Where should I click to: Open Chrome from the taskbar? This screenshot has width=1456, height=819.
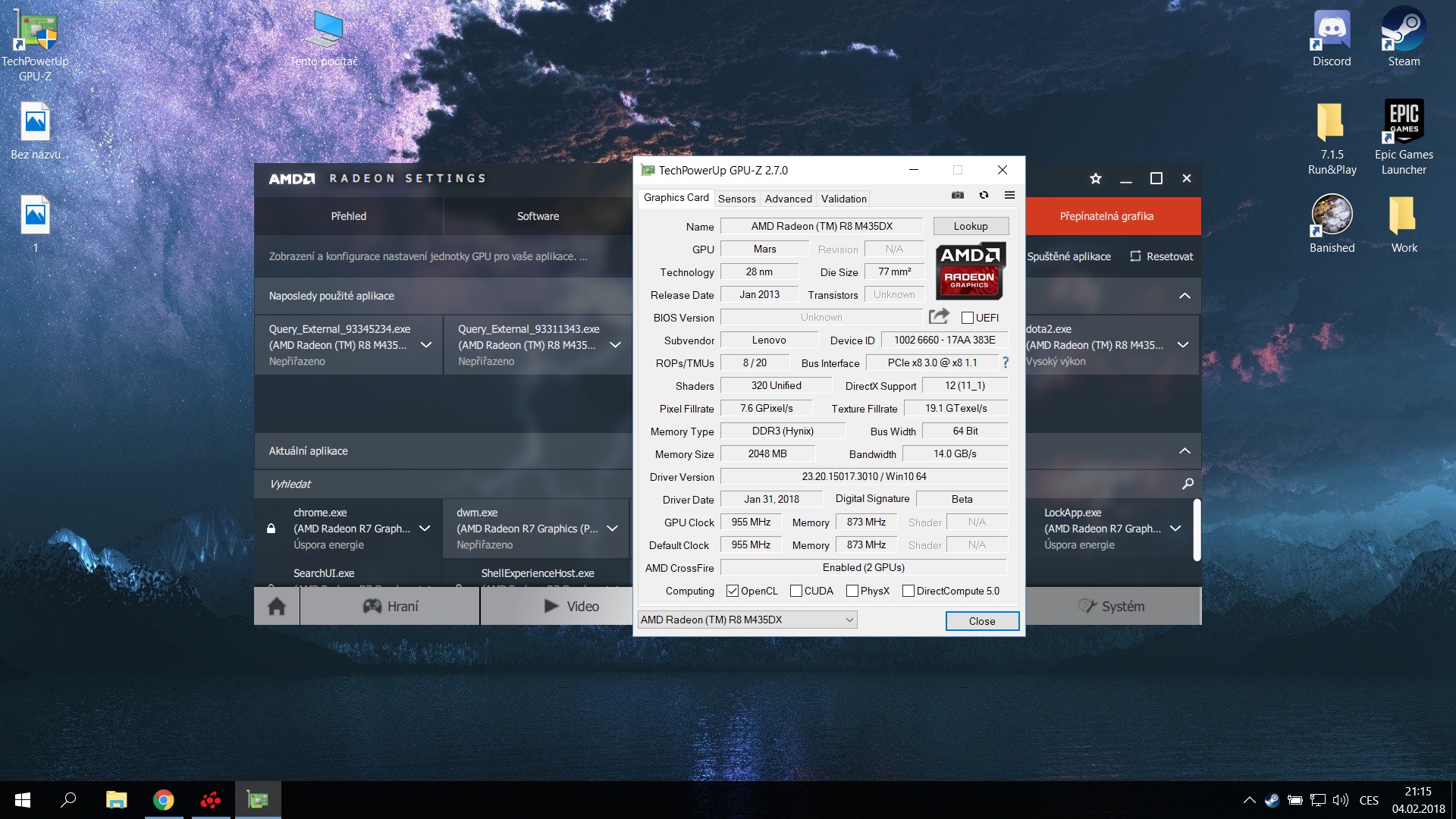click(x=164, y=800)
